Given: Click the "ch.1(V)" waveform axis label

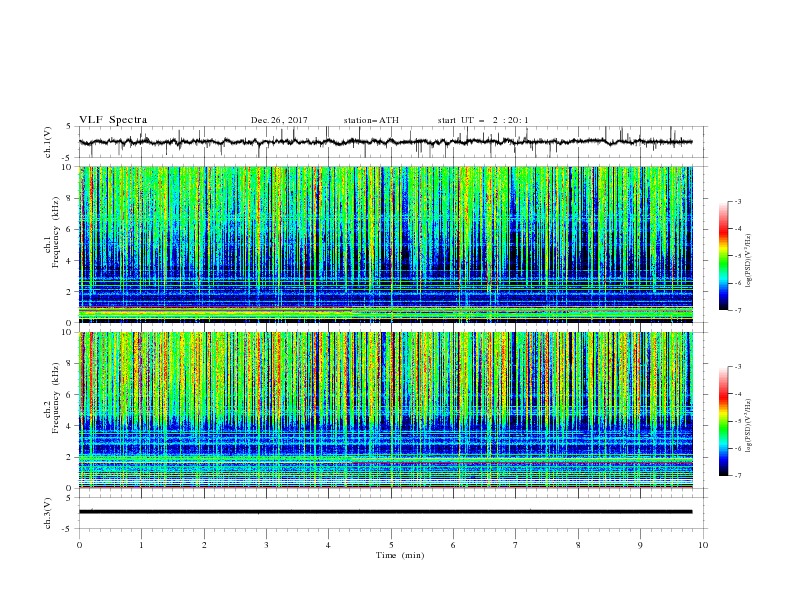Looking at the screenshot, I should [x=48, y=142].
